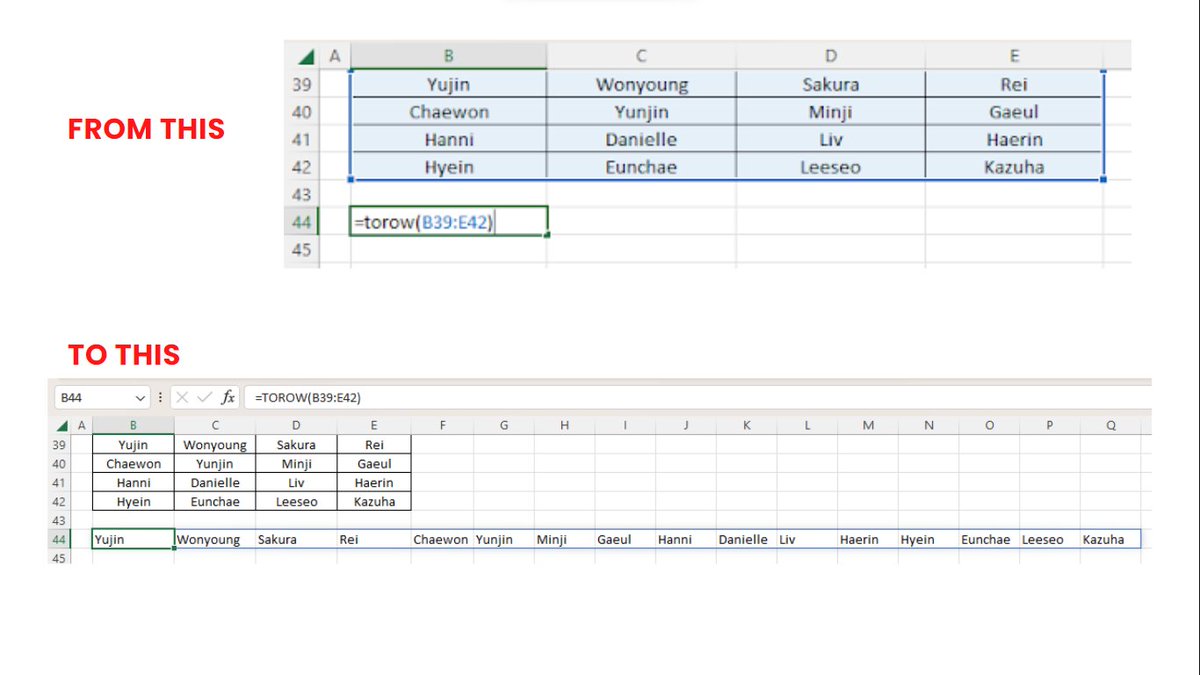
Task: Click the ellipsis beside the Name Box
Action: (x=160, y=397)
